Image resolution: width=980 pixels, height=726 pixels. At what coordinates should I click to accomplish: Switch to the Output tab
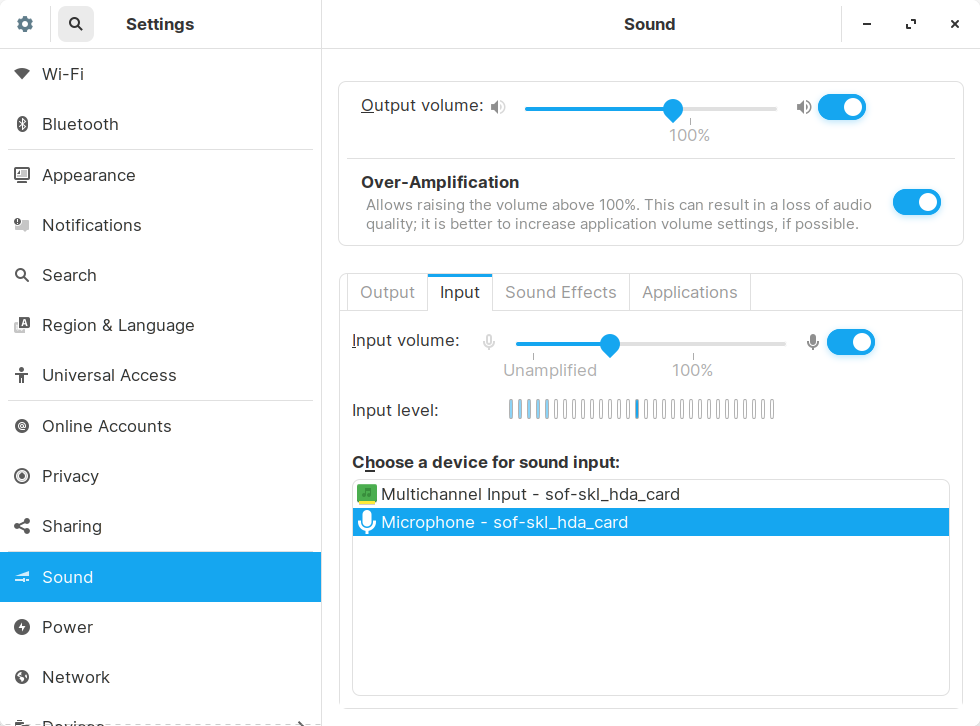click(x=387, y=292)
